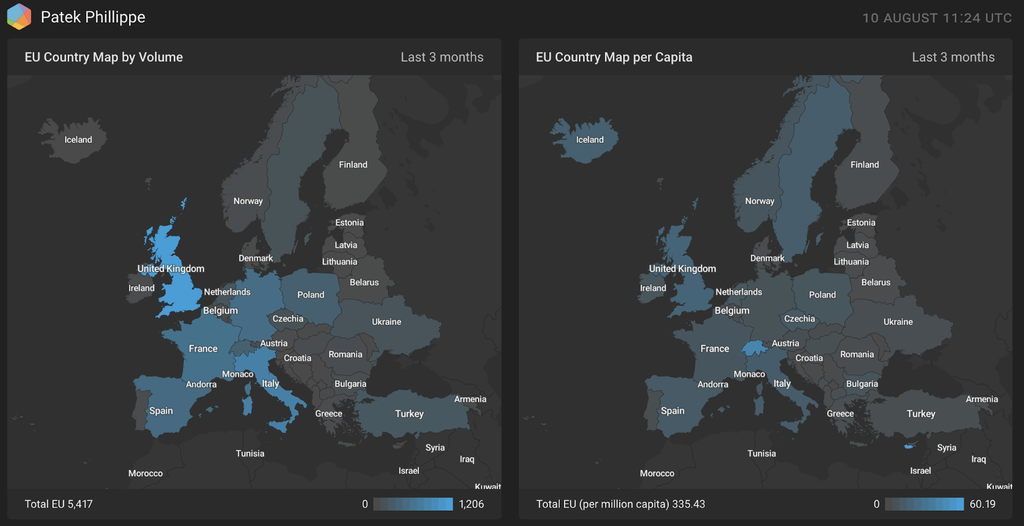Click the Patek Phillippe dashboard title
This screenshot has height=526, width=1024.
pyautogui.click(x=93, y=17)
